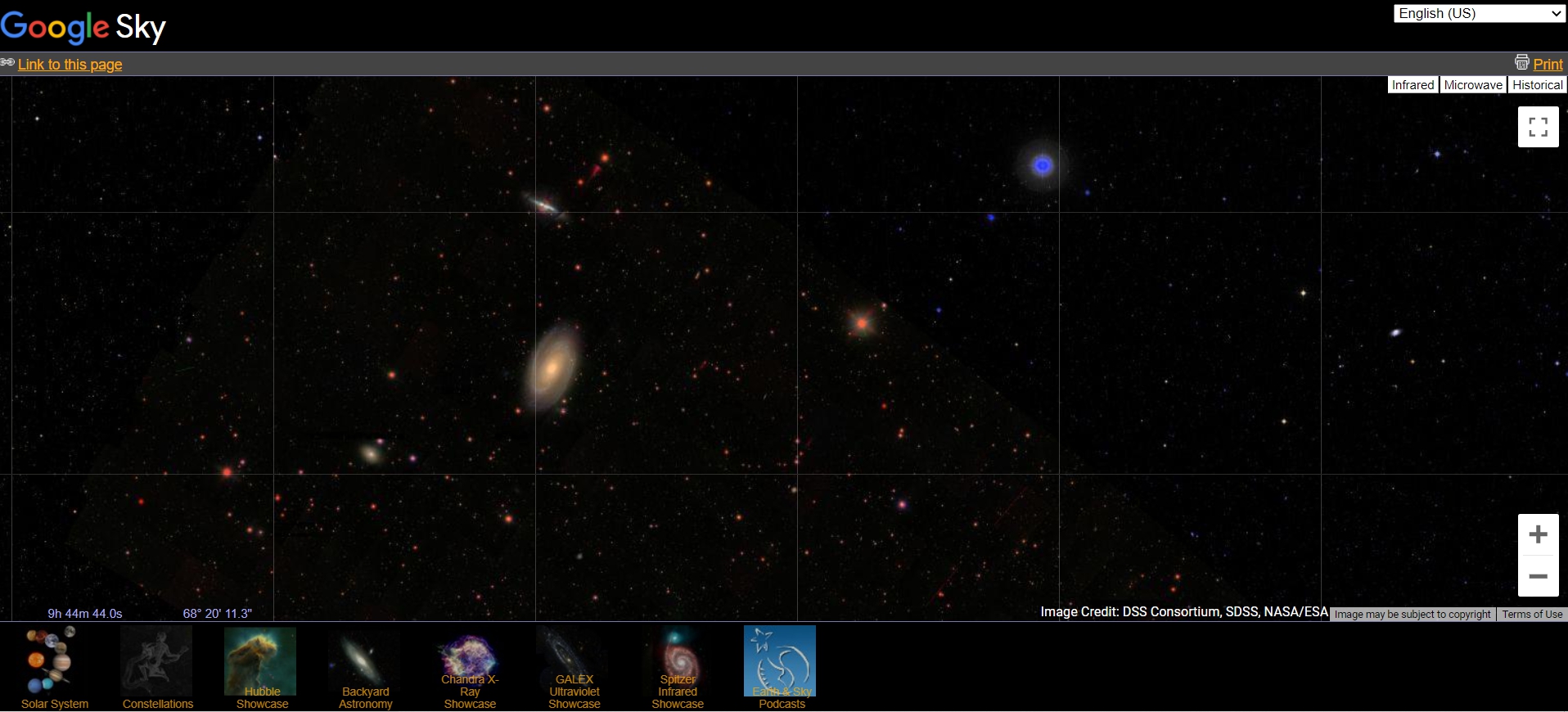The height and width of the screenshot is (712, 1568).
Task: Open the Backyard Astronomy gallery
Action: [x=365, y=667]
